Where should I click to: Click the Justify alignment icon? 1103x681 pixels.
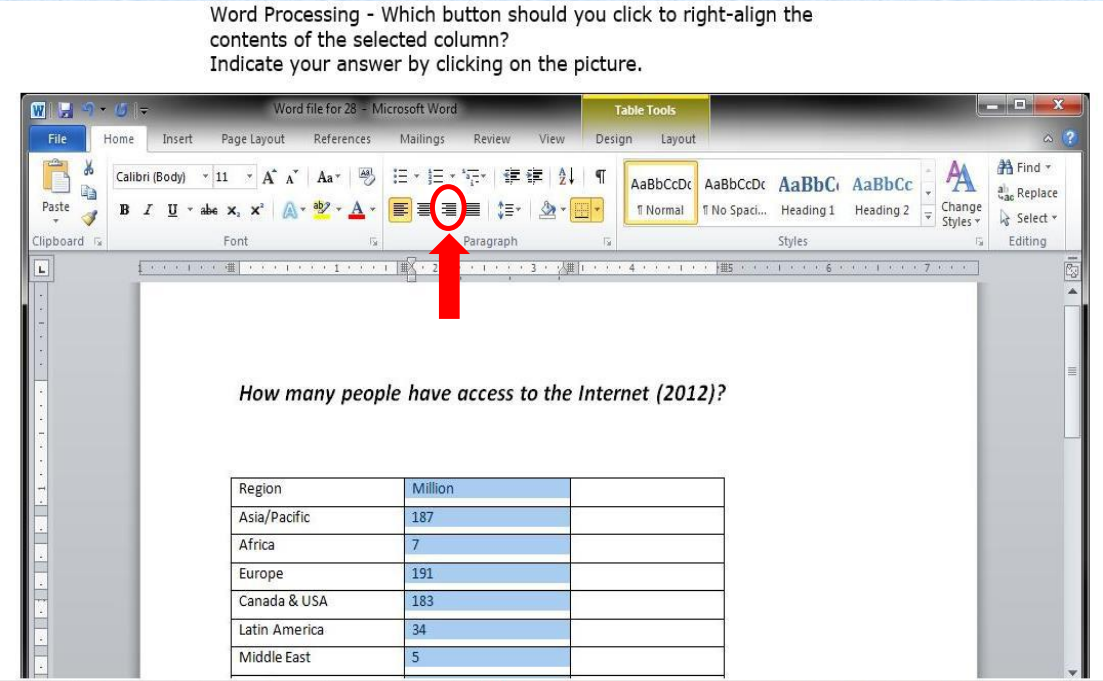[473, 210]
